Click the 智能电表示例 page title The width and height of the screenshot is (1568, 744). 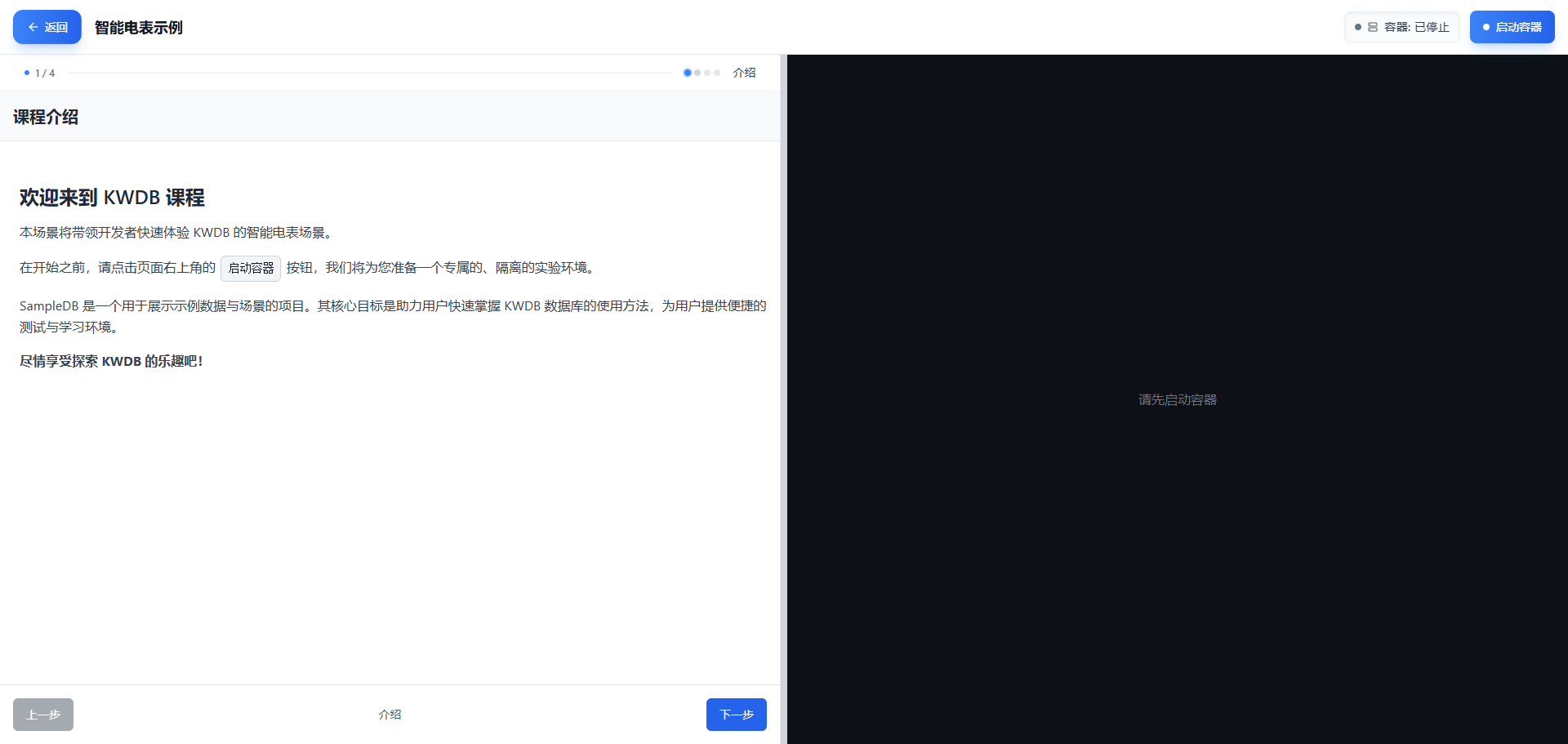point(139,27)
